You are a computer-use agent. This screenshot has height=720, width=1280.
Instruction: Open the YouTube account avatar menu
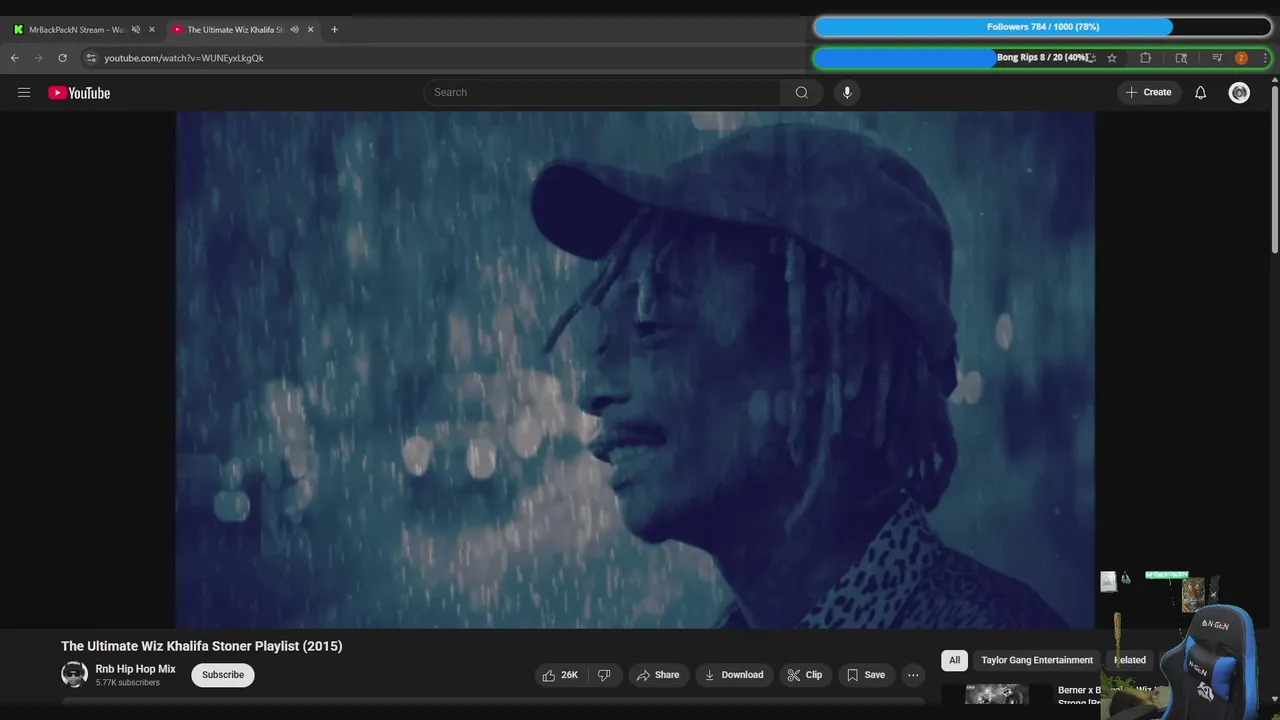tap(1239, 92)
